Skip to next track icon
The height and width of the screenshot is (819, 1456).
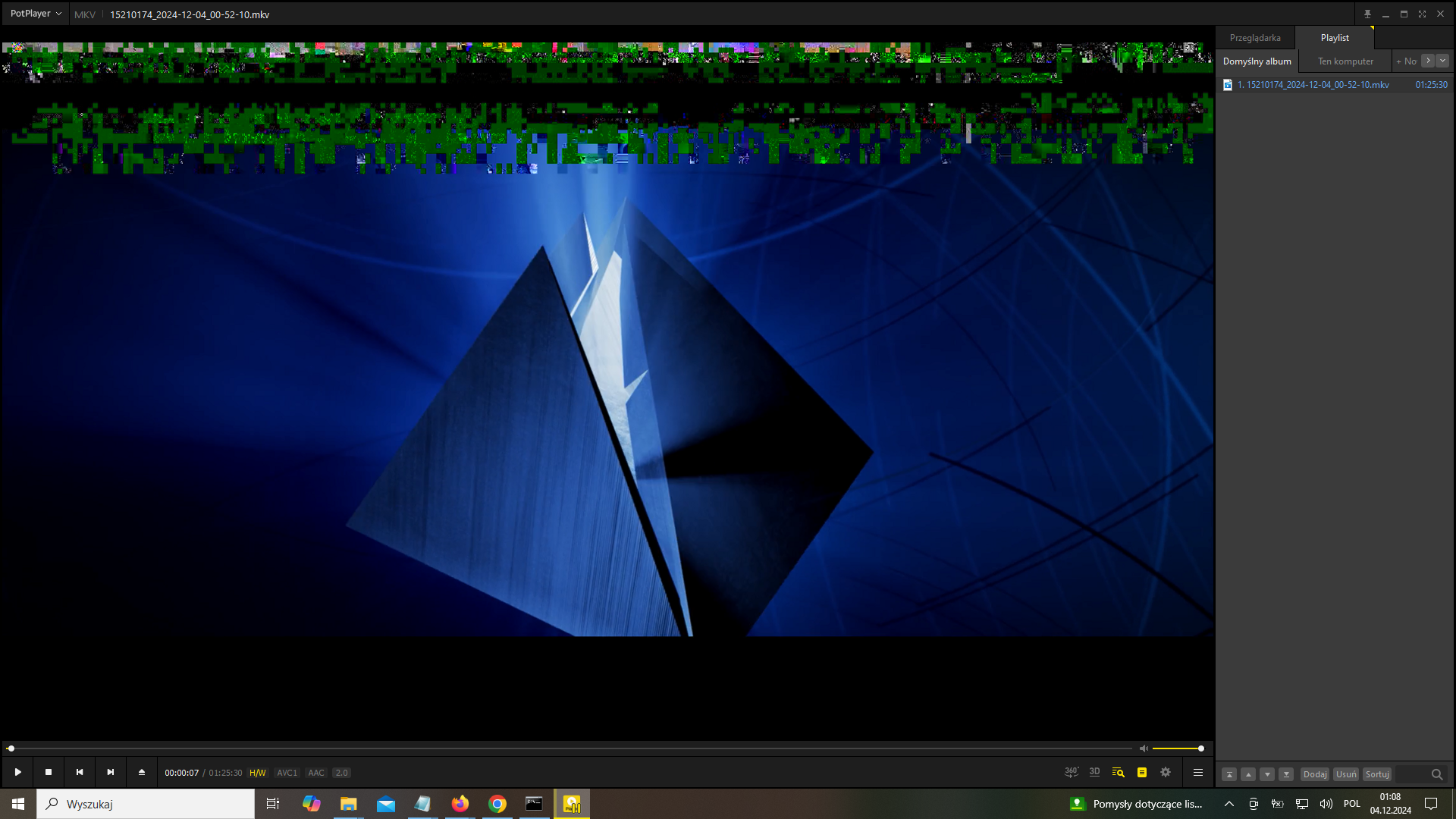[x=111, y=772]
